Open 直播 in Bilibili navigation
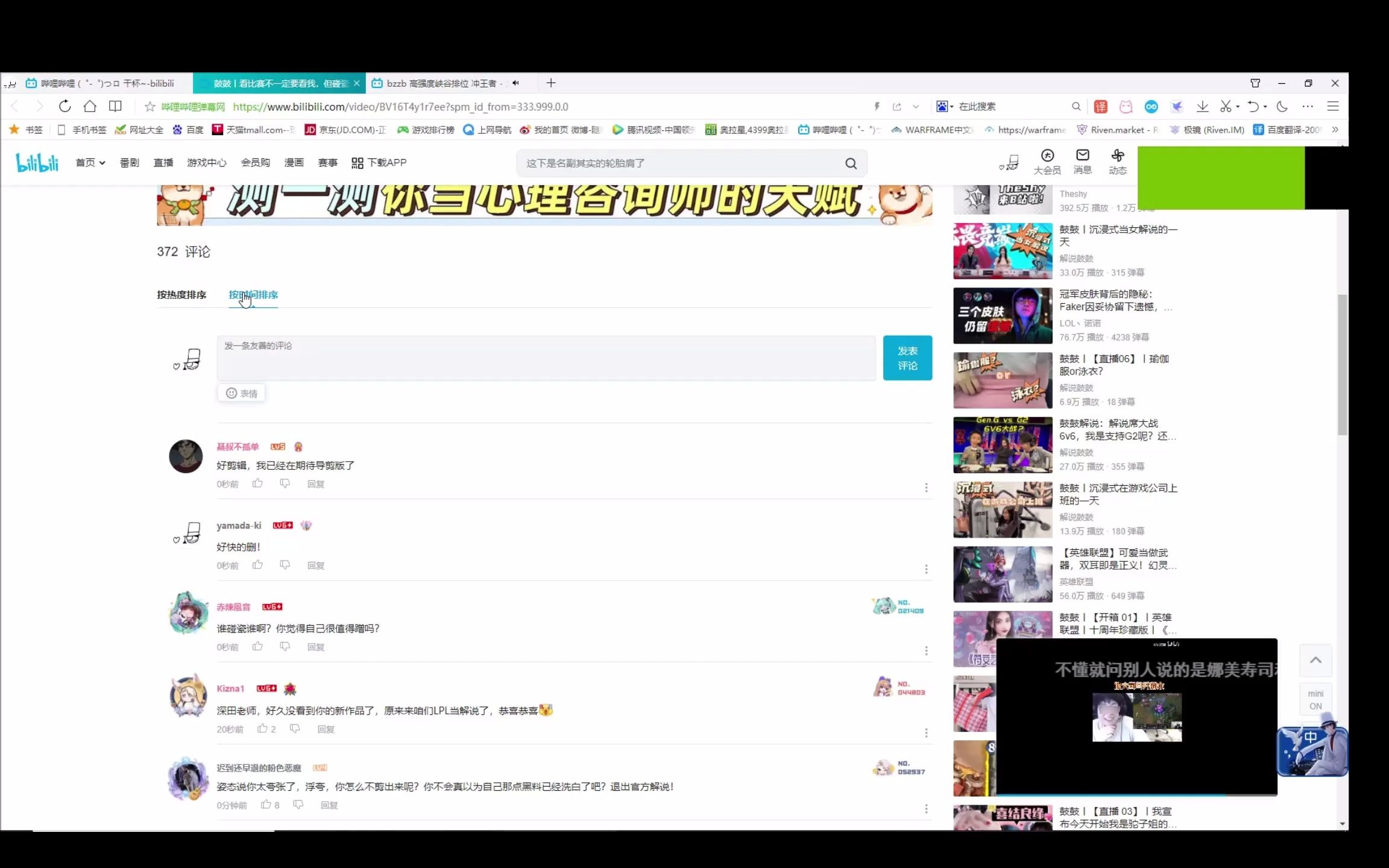This screenshot has width=1389, height=868. click(163, 163)
